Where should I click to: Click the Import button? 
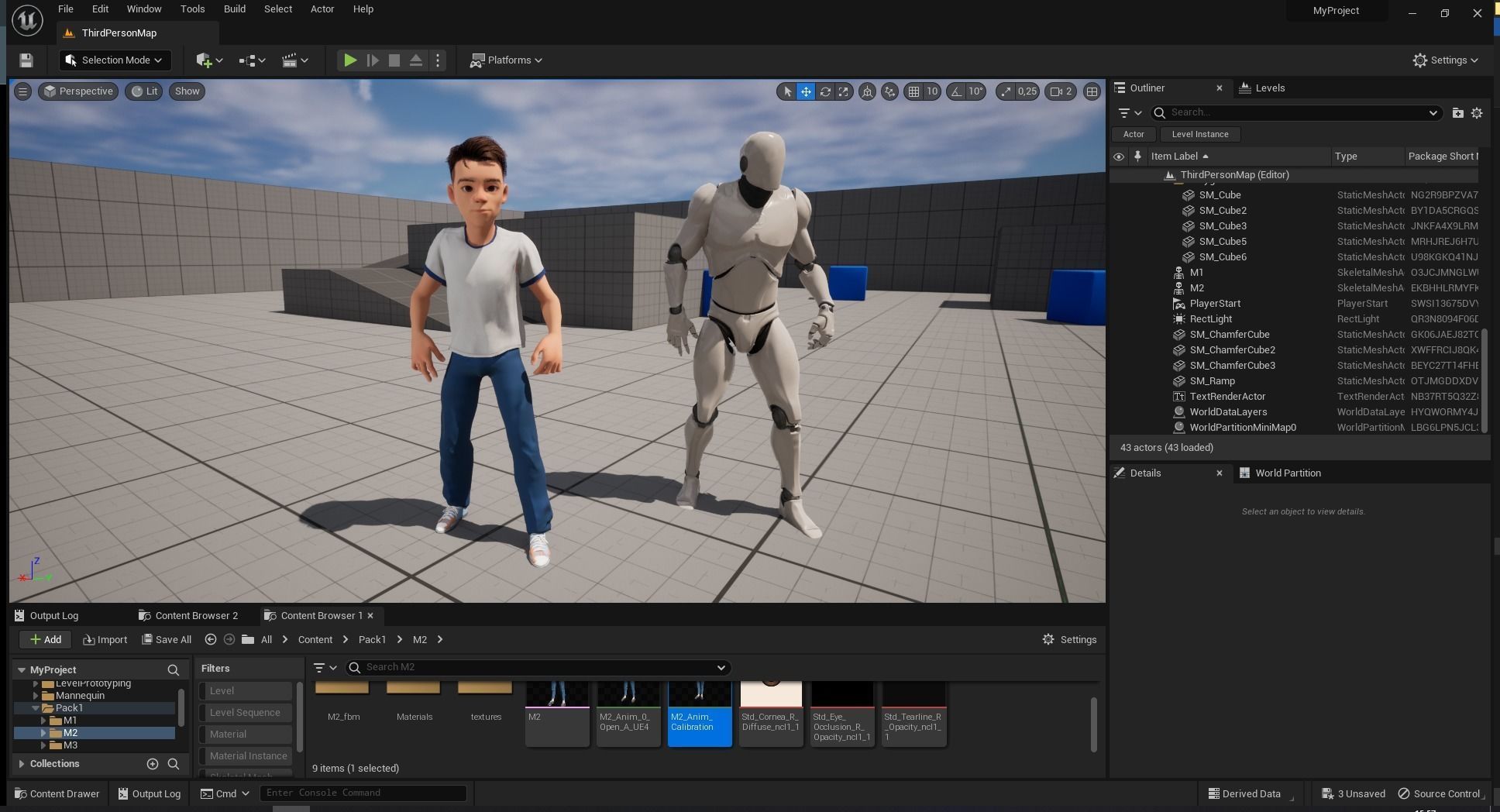pyautogui.click(x=105, y=640)
